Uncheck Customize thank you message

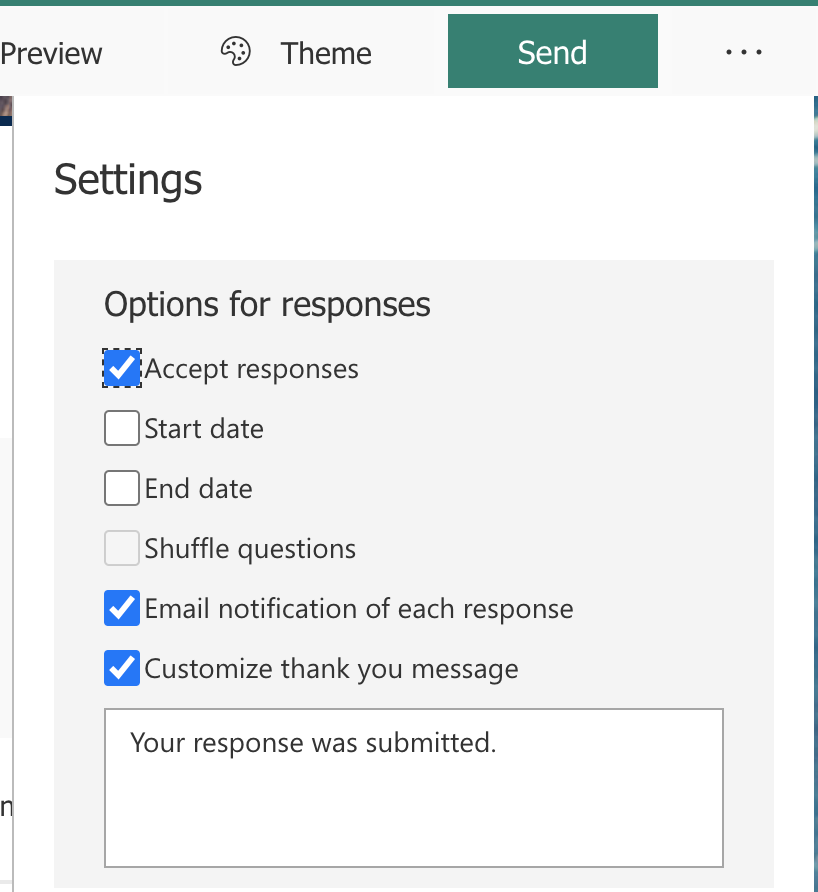coord(122,668)
